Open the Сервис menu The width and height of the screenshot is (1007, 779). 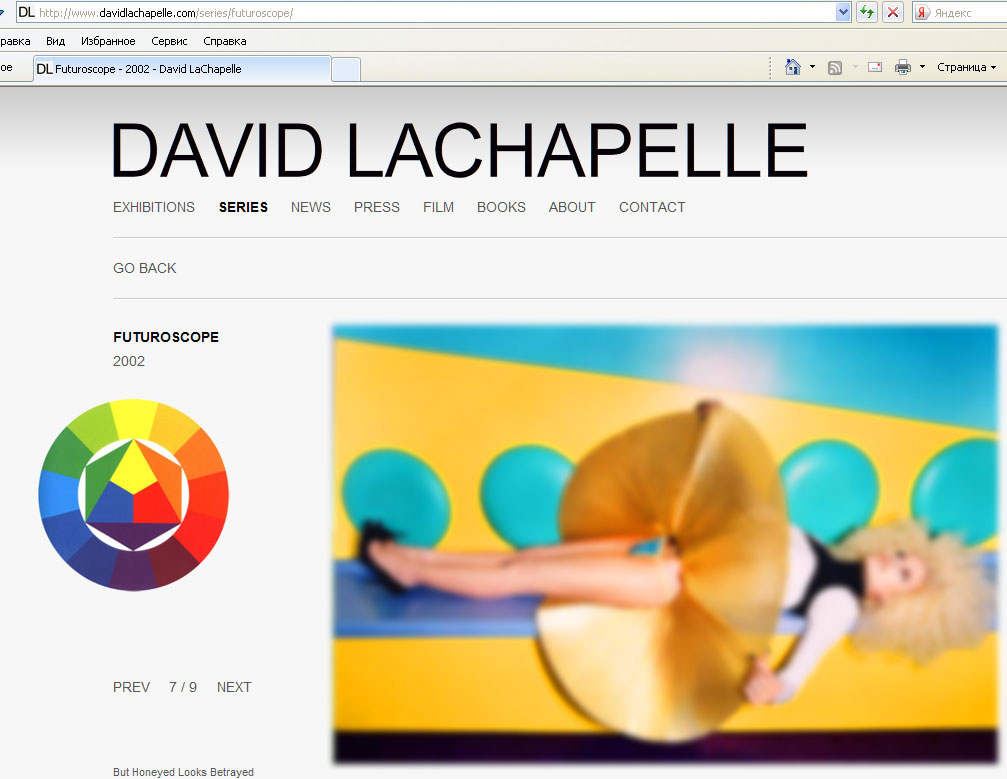pyautogui.click(x=169, y=41)
